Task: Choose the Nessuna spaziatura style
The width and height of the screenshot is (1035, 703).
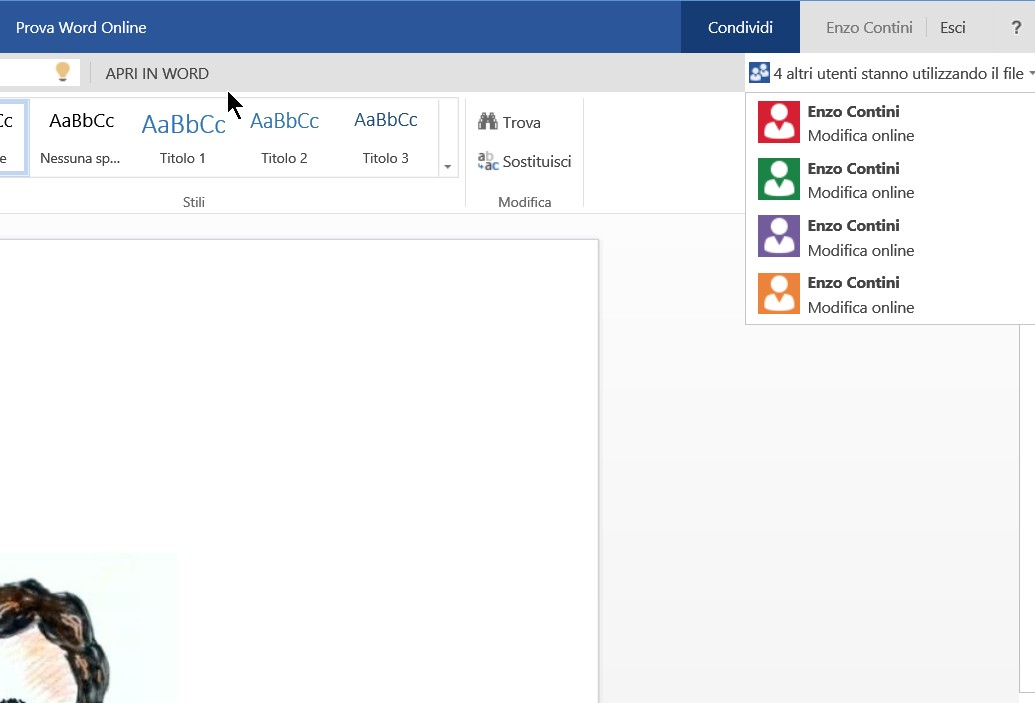Action: point(81,137)
